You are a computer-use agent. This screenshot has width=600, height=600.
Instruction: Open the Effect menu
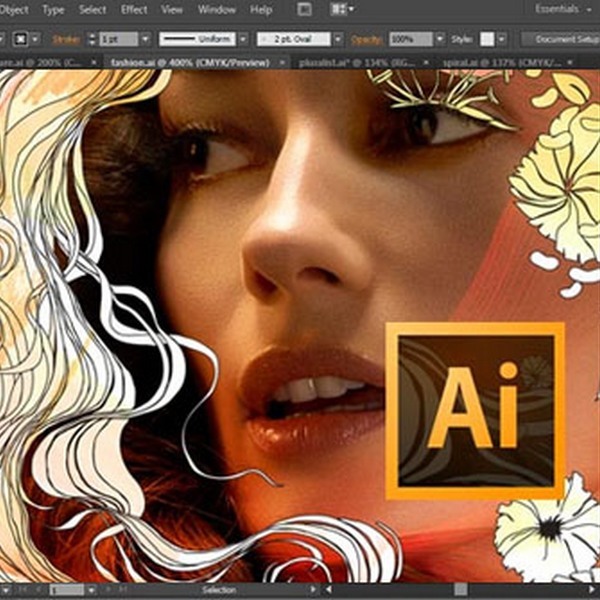pyautogui.click(x=133, y=10)
